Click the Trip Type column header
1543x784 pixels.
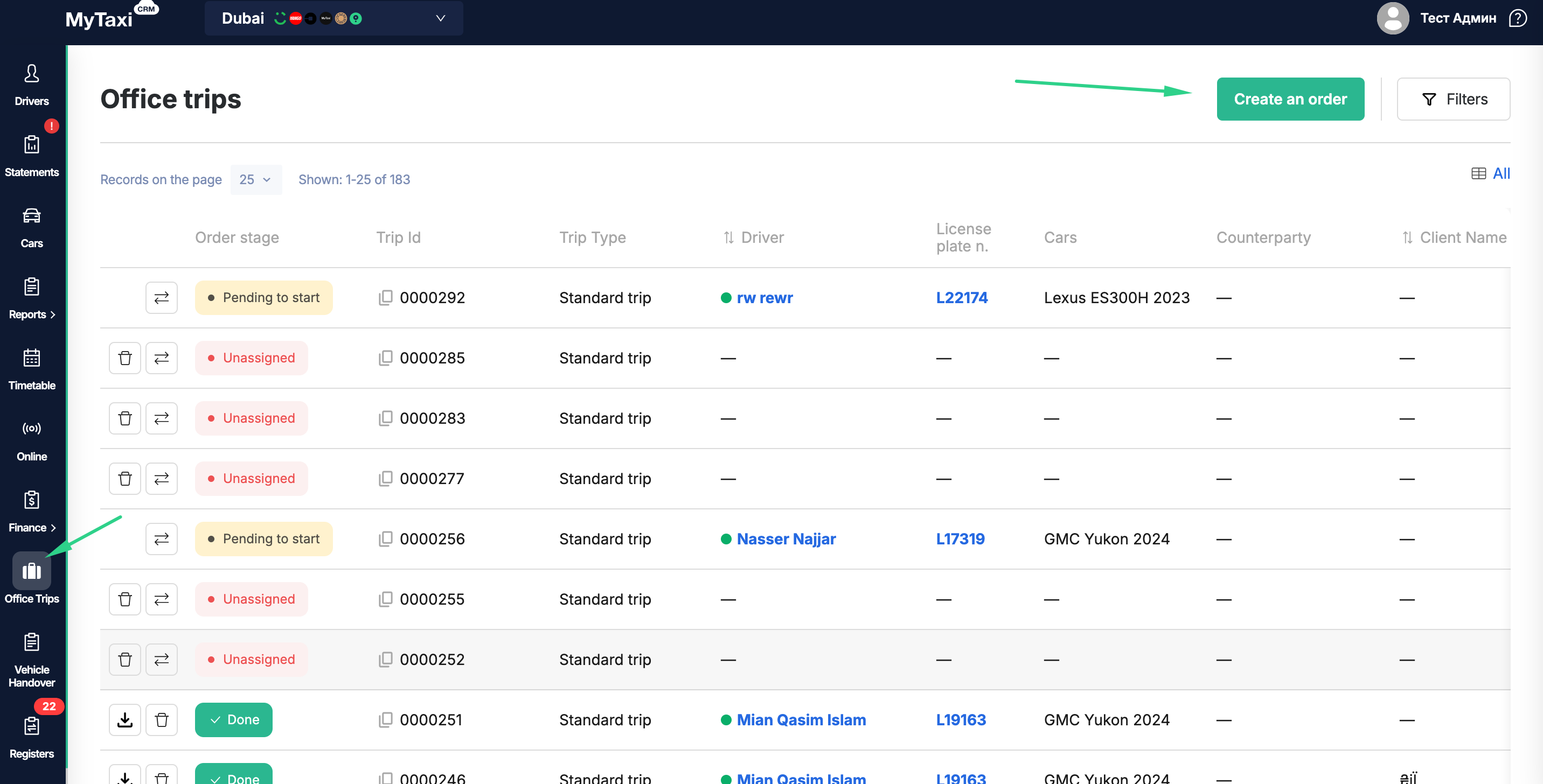(x=593, y=237)
